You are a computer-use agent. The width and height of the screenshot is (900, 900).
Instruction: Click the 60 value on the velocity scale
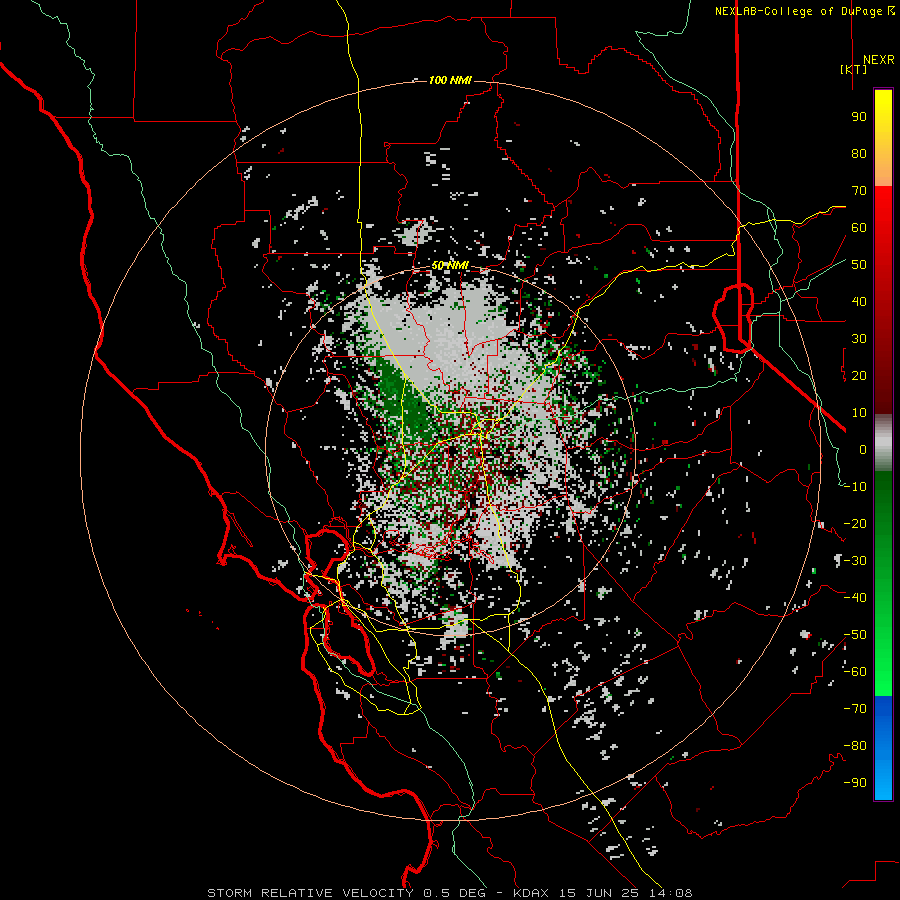[859, 228]
